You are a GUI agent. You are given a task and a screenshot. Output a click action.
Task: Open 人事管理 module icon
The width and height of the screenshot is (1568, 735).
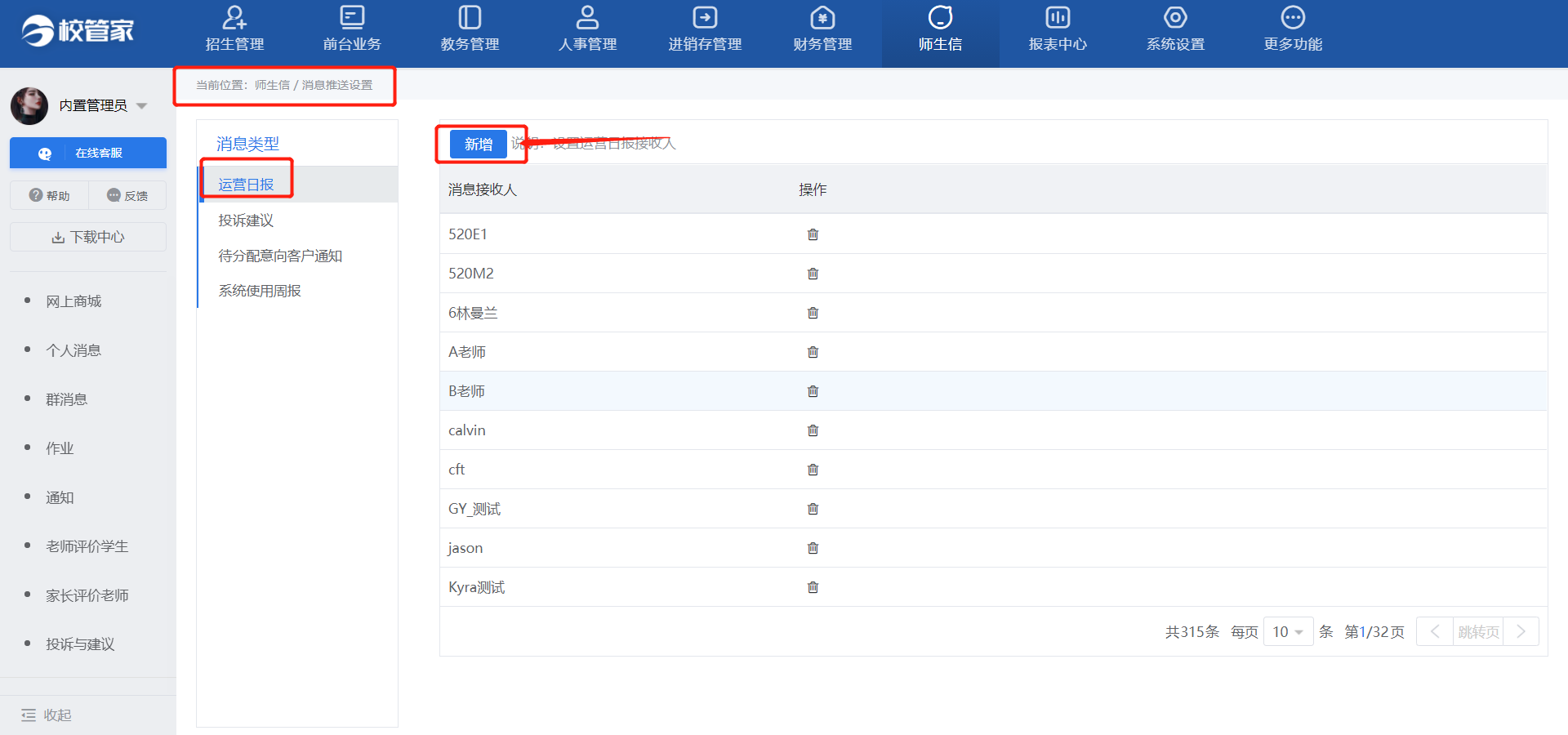[x=587, y=17]
